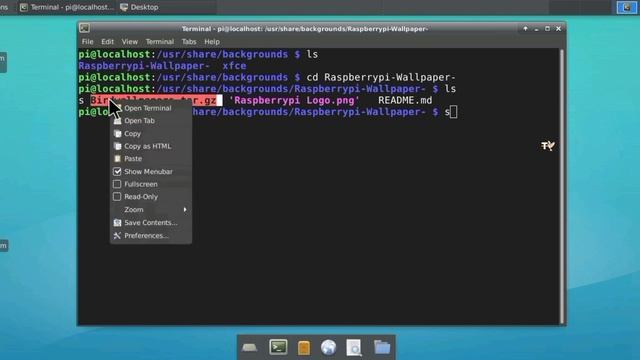Click the terminal window title icon
The image size is (640, 360).
84,28
